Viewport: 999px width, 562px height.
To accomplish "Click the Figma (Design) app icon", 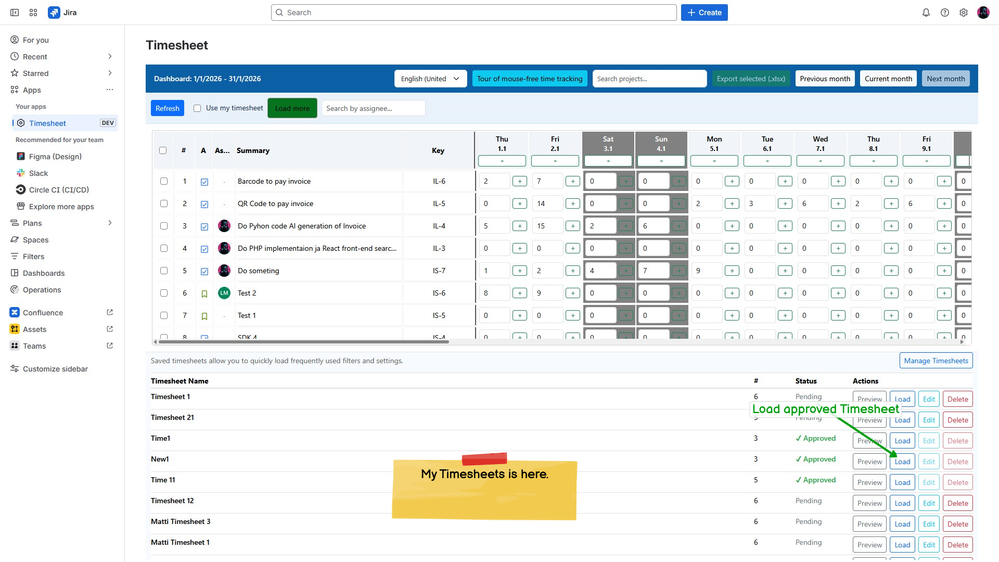I will 21,156.
